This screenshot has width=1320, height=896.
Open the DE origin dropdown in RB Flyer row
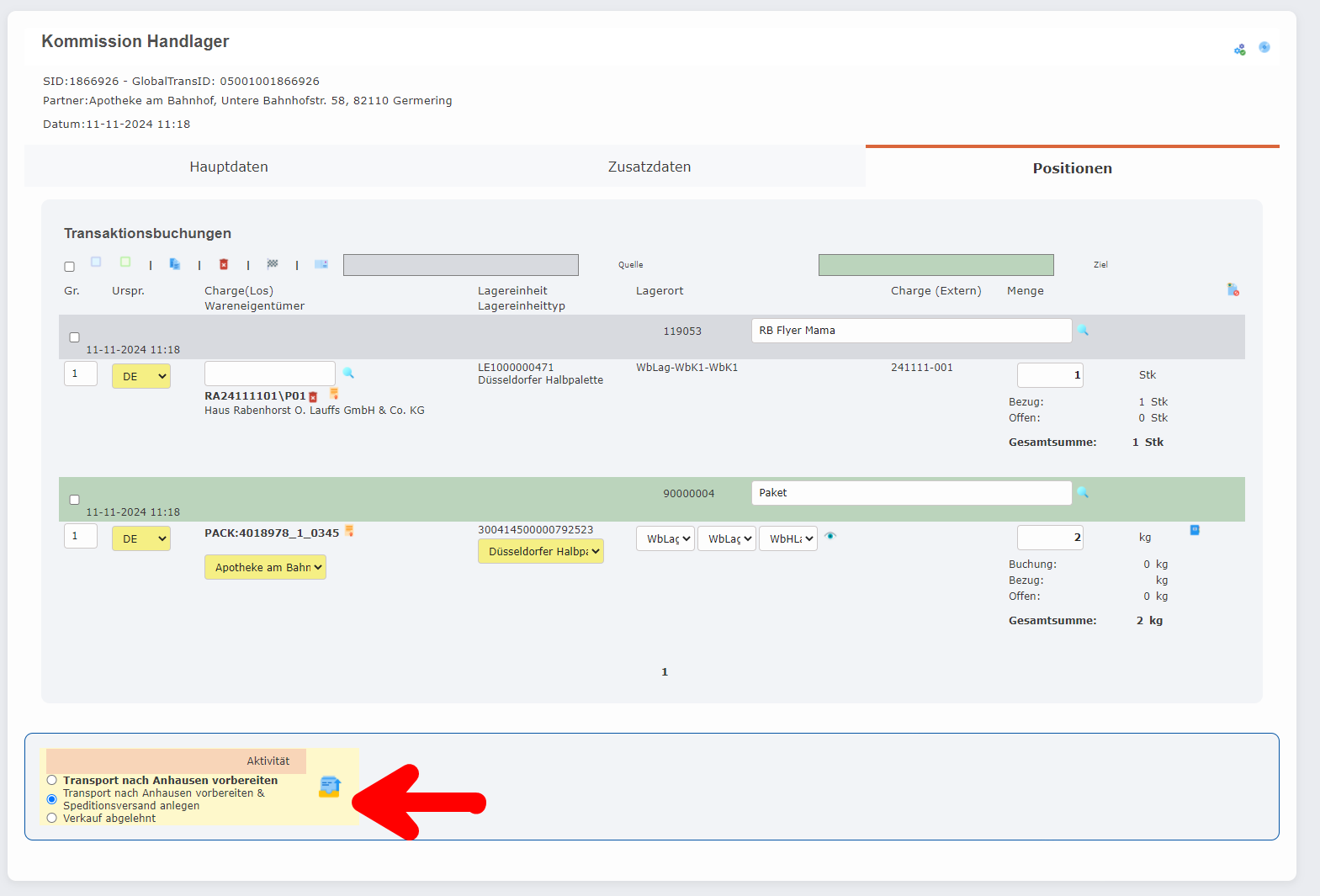141,376
